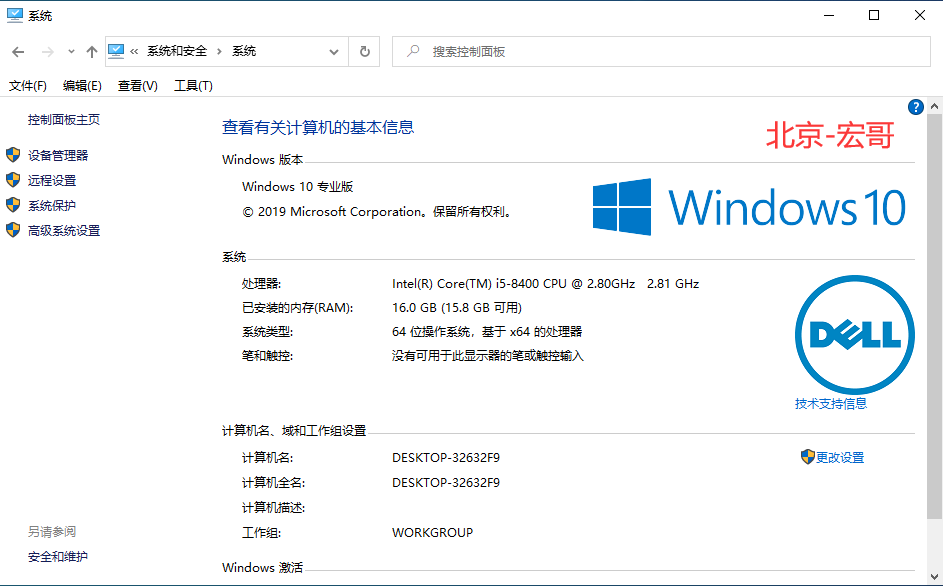Viewport: 943px width, 586px height.
Task: Click the scrollbar down arrow
Action: (934, 576)
